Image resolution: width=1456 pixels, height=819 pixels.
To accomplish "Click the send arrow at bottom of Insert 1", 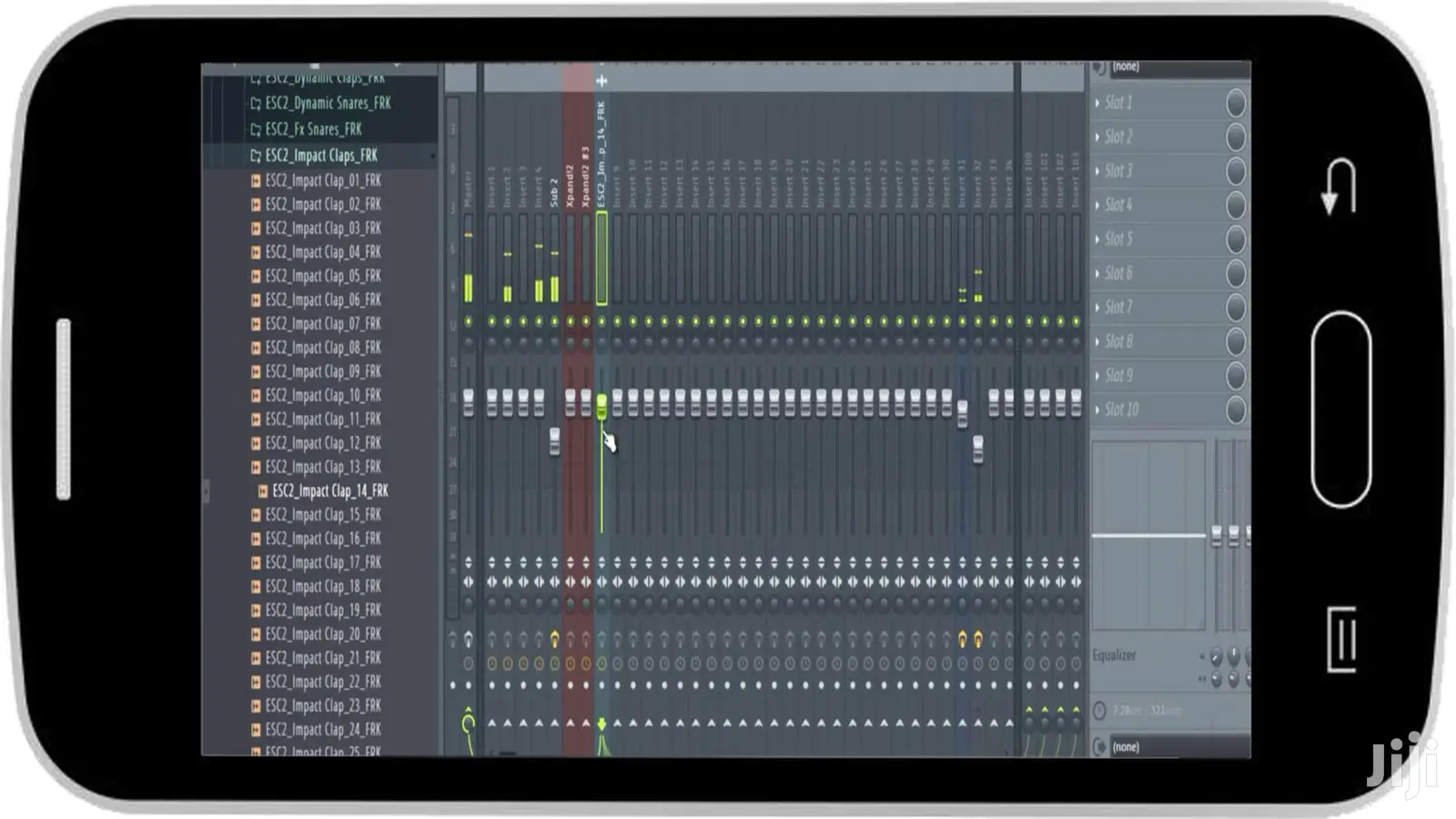I will [492, 724].
